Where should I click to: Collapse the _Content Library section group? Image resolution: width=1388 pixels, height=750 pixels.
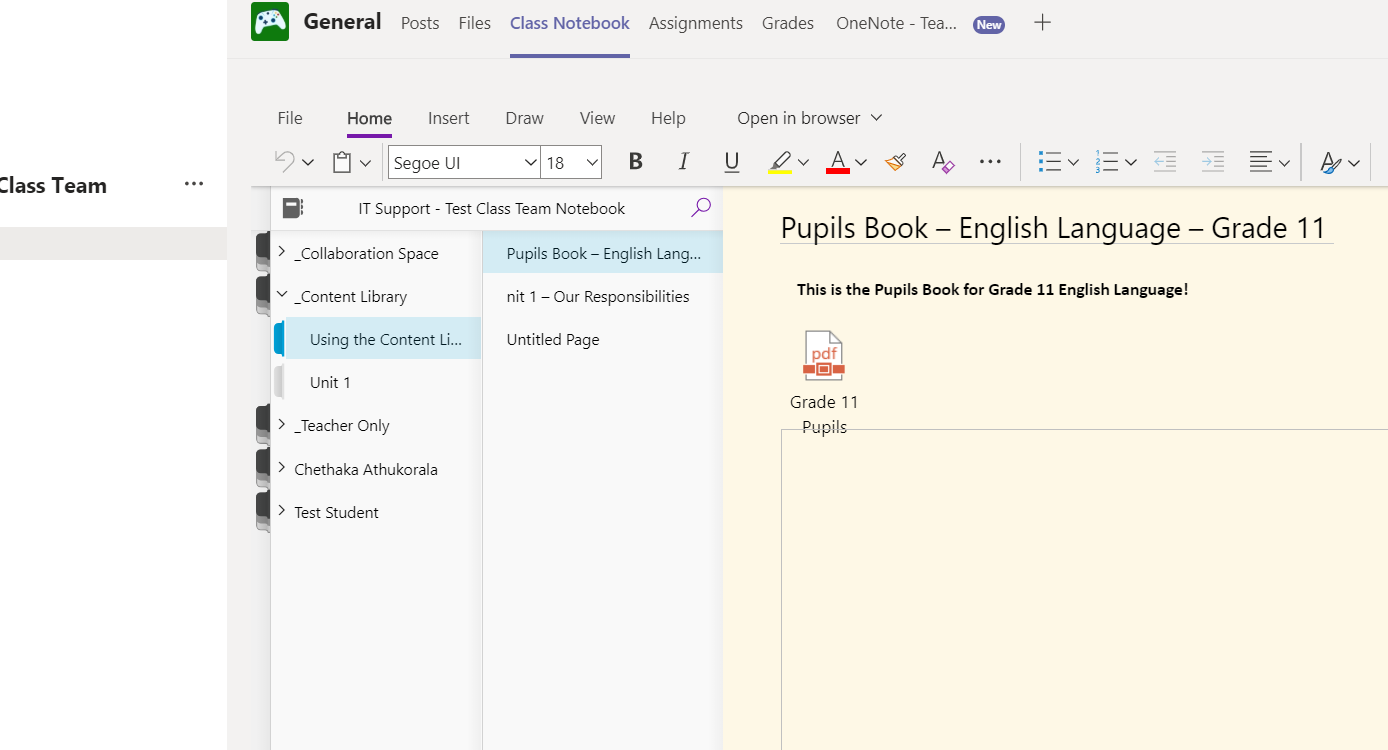tap(282, 296)
